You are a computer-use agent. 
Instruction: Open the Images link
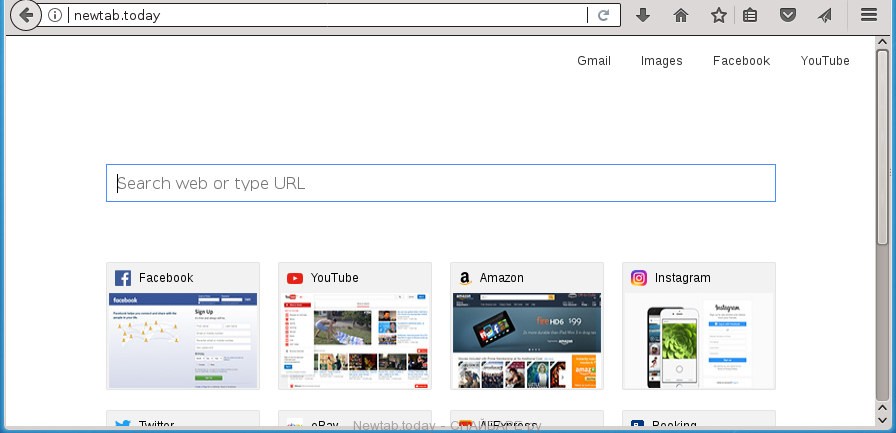[x=661, y=61]
